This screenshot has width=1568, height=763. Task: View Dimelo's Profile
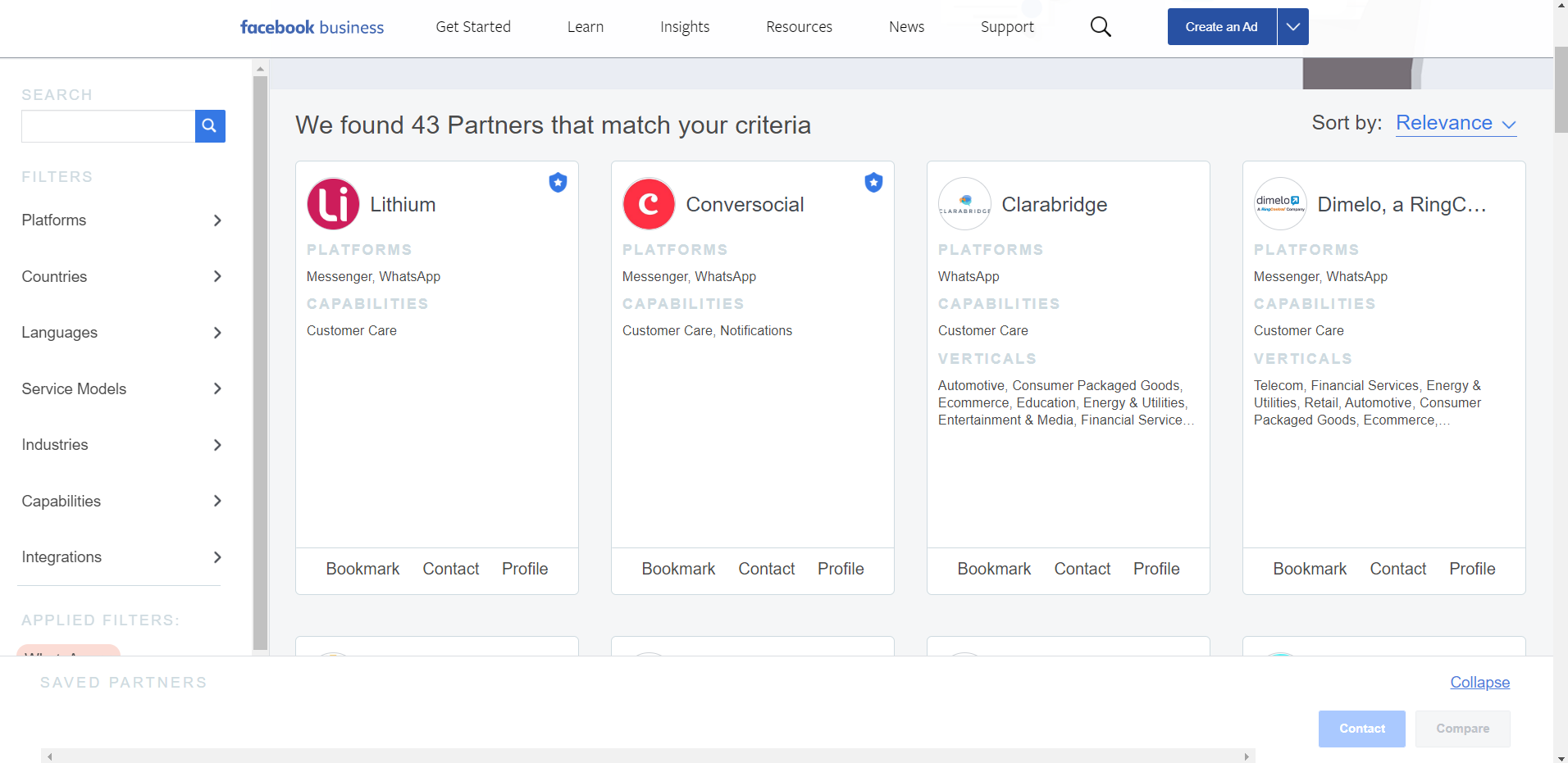1472,569
